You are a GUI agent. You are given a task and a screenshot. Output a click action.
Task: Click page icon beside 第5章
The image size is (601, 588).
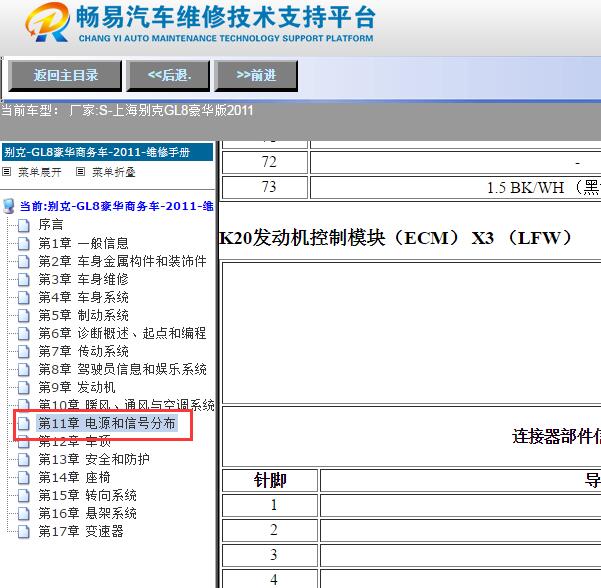tap(24, 315)
